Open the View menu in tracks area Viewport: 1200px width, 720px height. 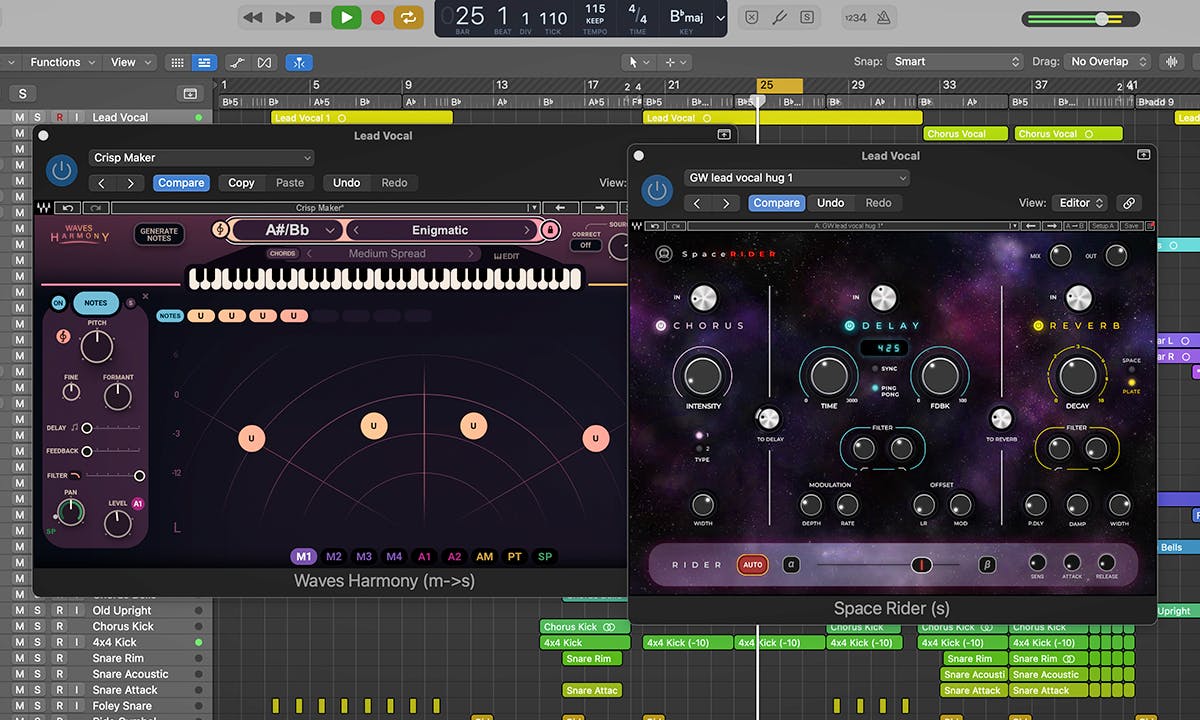(x=130, y=62)
